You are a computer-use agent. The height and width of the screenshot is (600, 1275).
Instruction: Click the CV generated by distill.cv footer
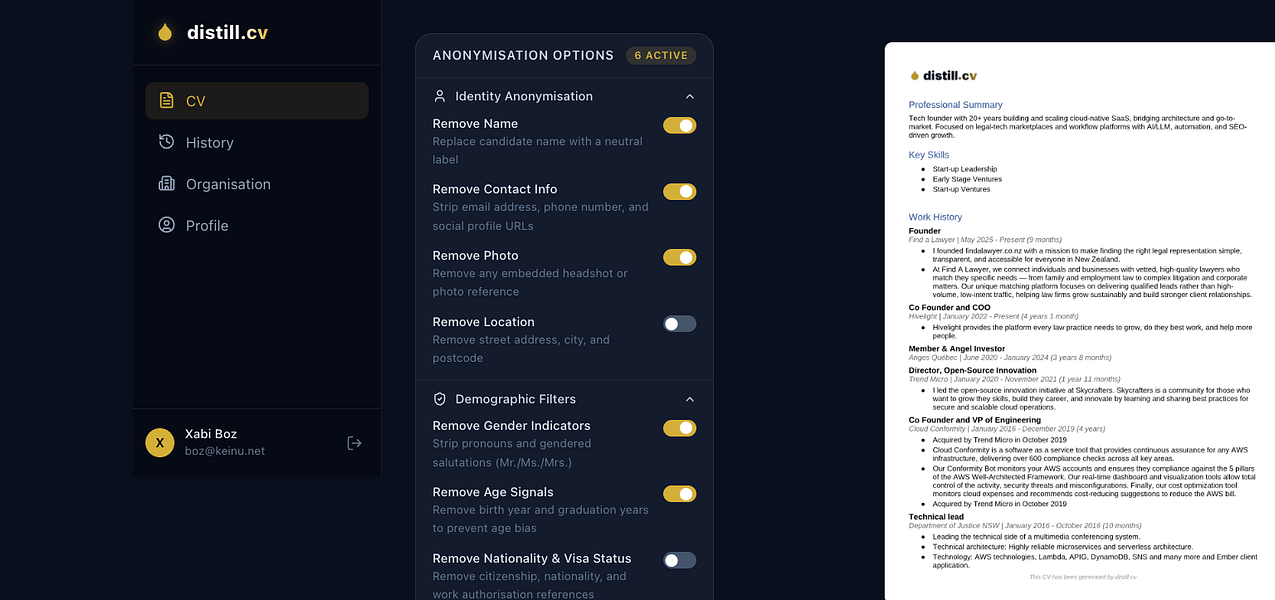tap(1083, 577)
